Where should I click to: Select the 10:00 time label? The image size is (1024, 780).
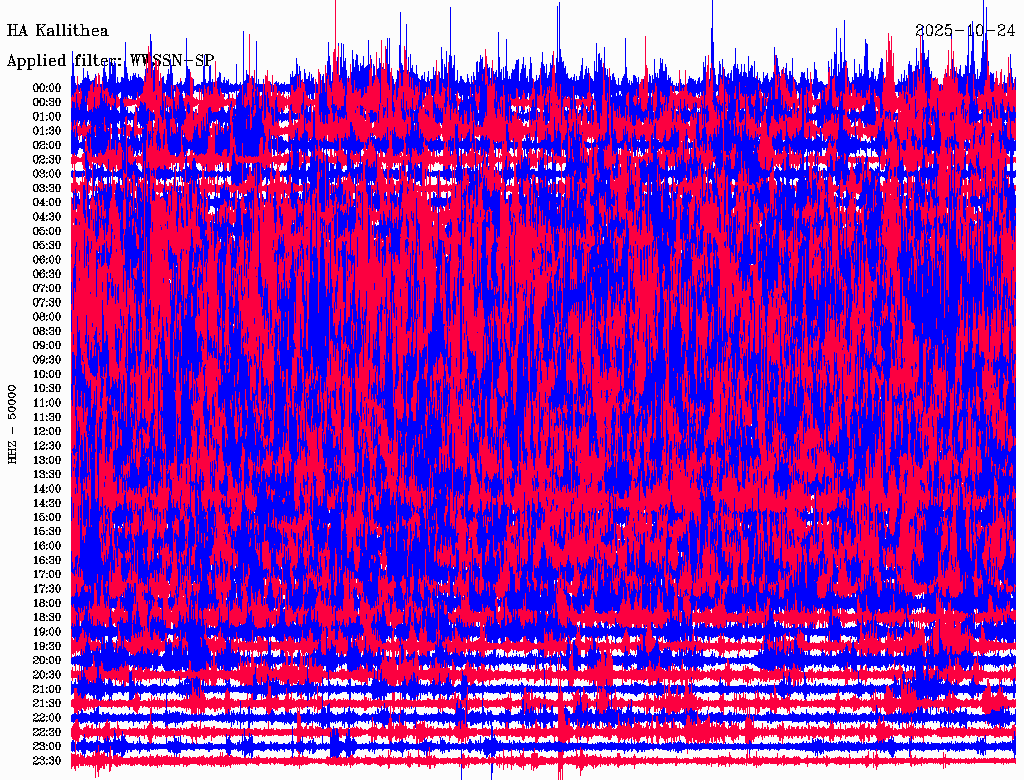click(x=47, y=374)
